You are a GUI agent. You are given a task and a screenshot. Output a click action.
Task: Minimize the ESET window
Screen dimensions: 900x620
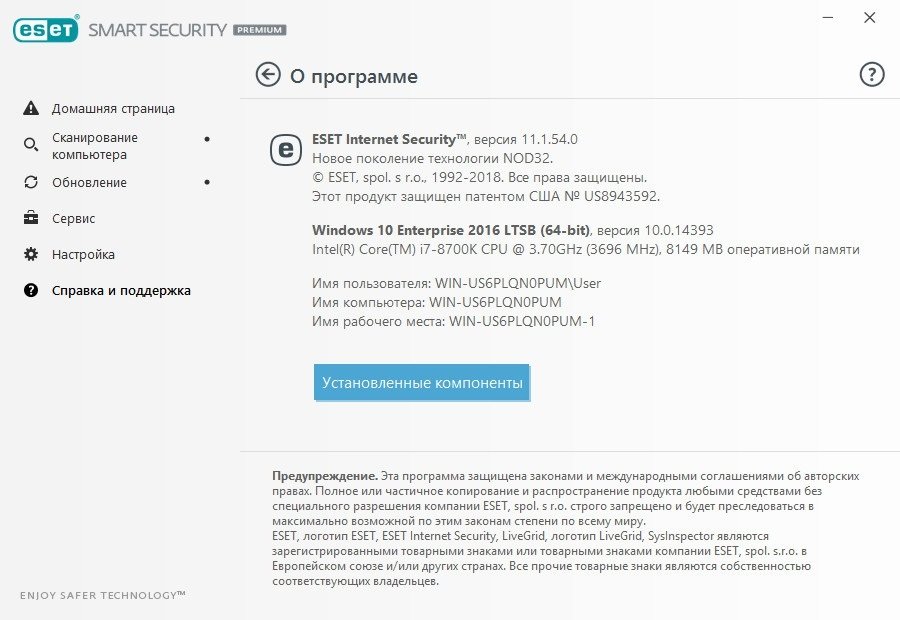click(x=828, y=18)
